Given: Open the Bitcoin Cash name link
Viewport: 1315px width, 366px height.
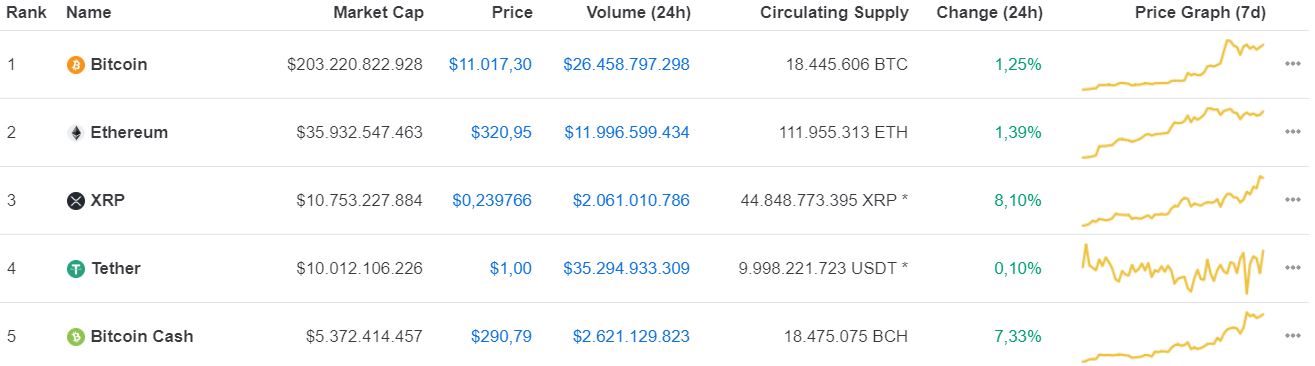Looking at the screenshot, I should coord(142,336).
